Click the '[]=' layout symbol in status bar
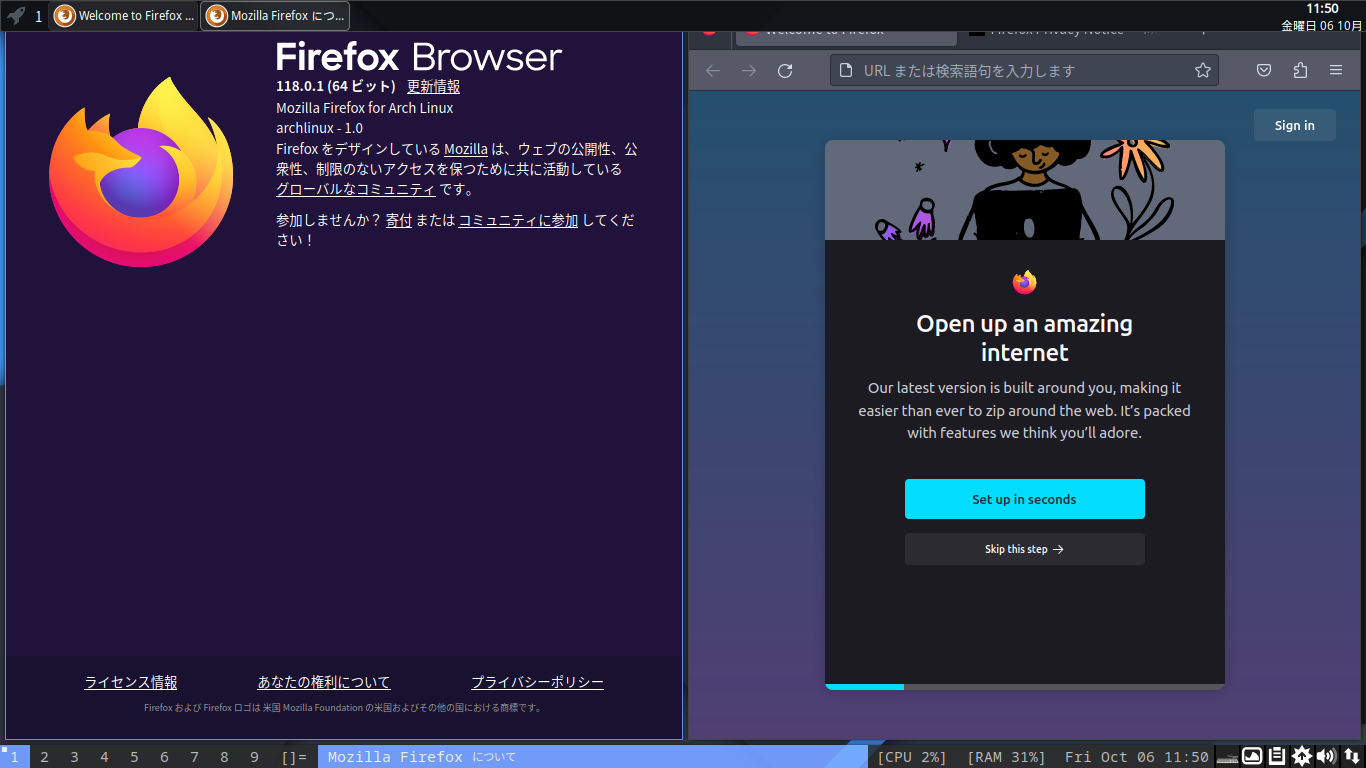Screen dimensions: 1366x768 (x=294, y=757)
